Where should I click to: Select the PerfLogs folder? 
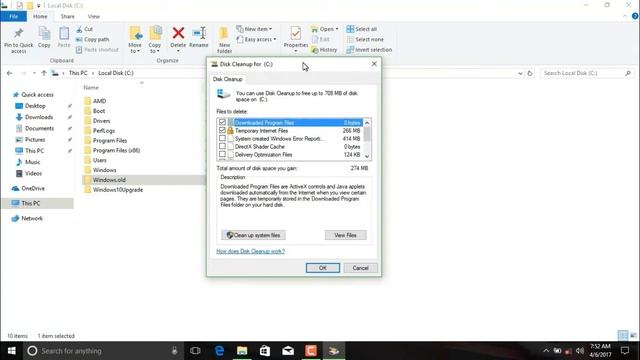[104, 131]
